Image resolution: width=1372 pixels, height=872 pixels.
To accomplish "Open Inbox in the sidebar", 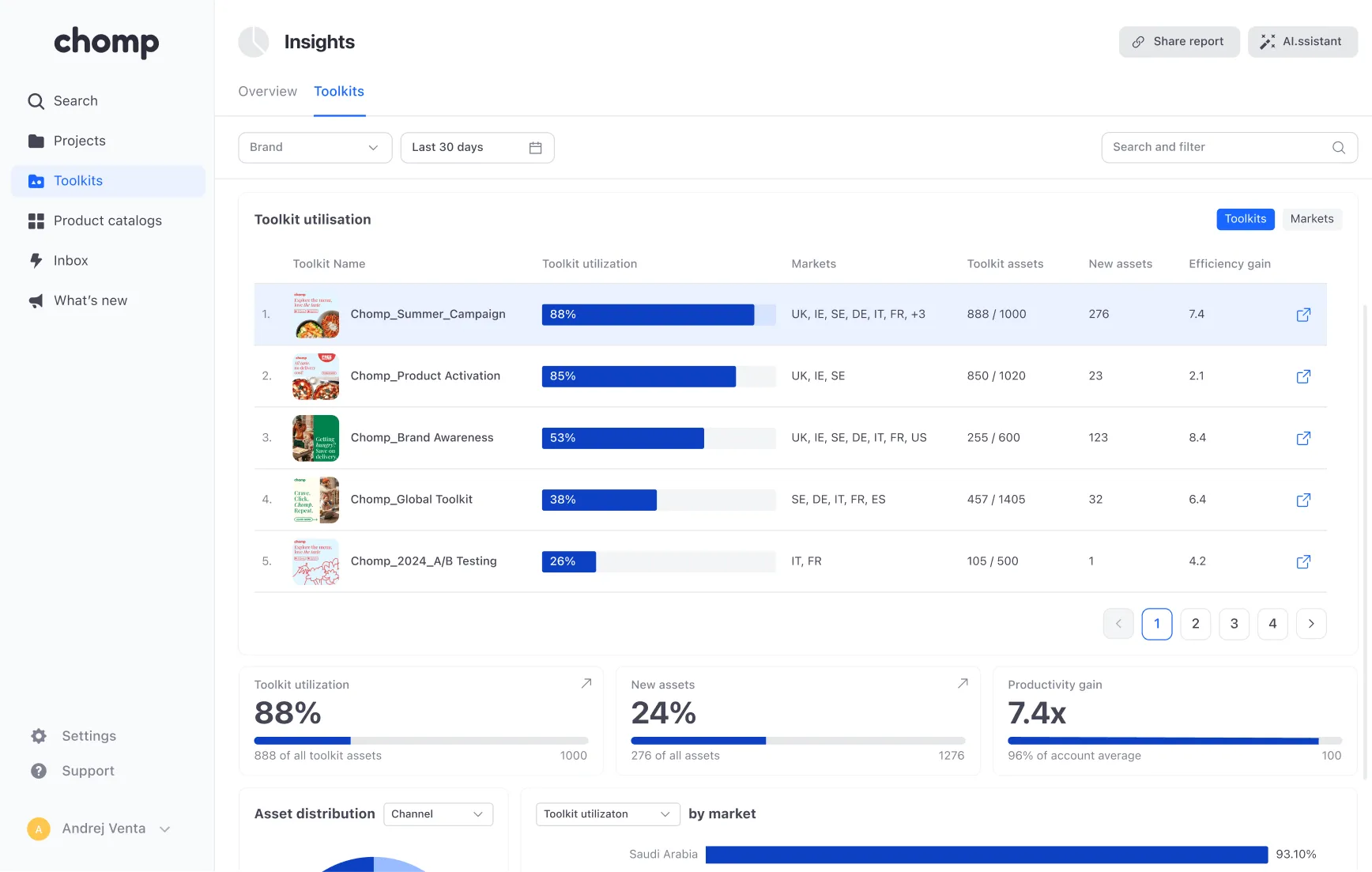I will click(x=58, y=261).
